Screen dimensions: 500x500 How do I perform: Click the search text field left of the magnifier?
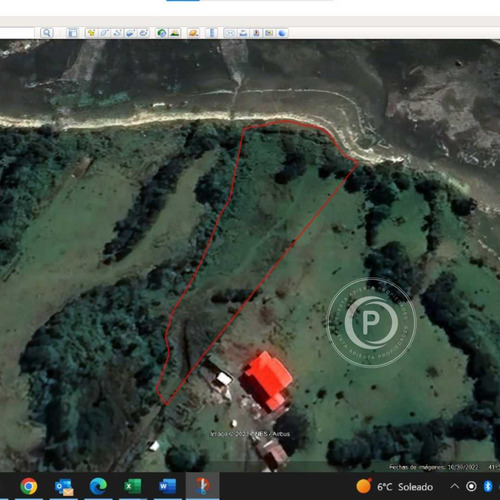pyautogui.click(x=17, y=33)
